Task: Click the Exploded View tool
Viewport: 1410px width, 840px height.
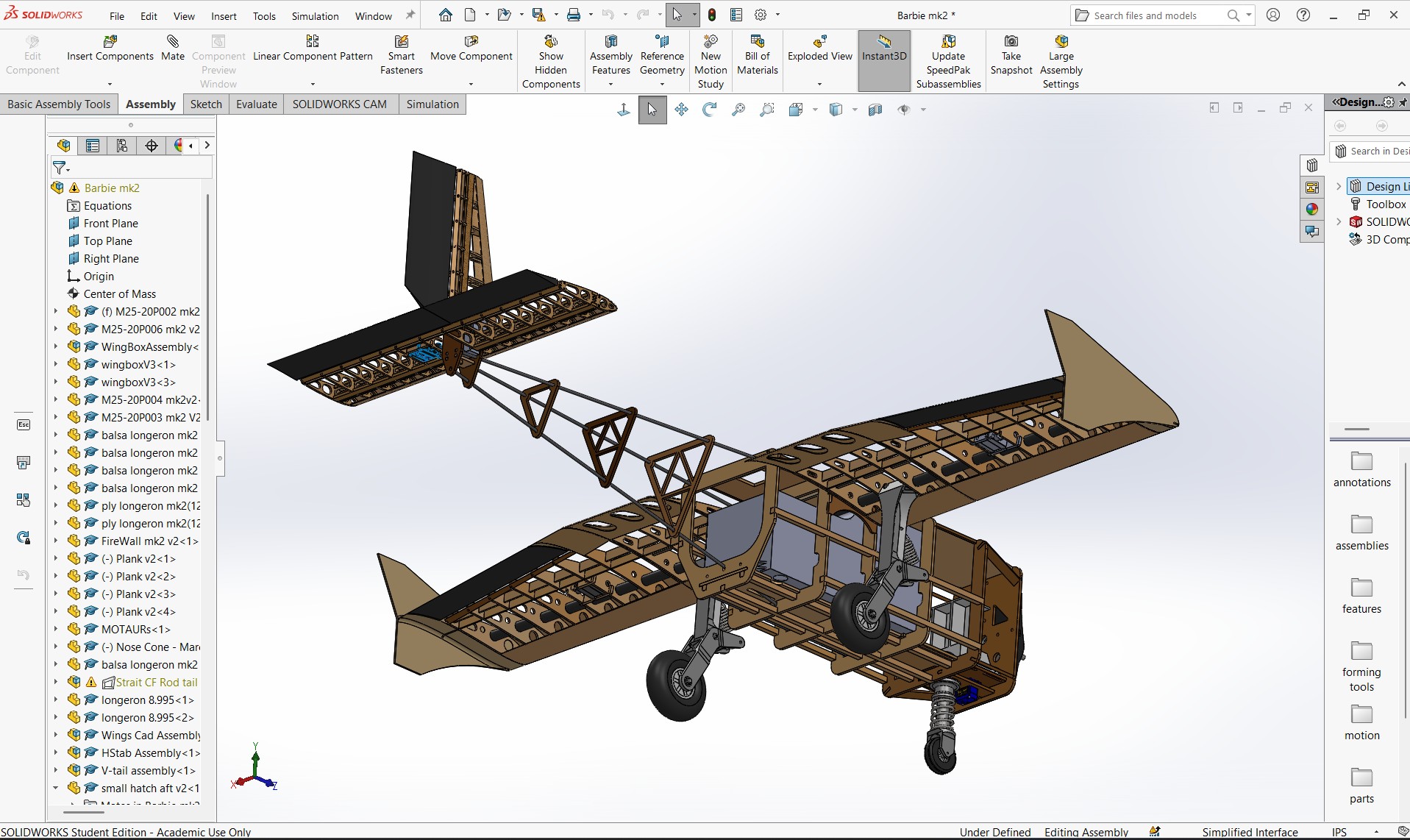Action: [819, 49]
